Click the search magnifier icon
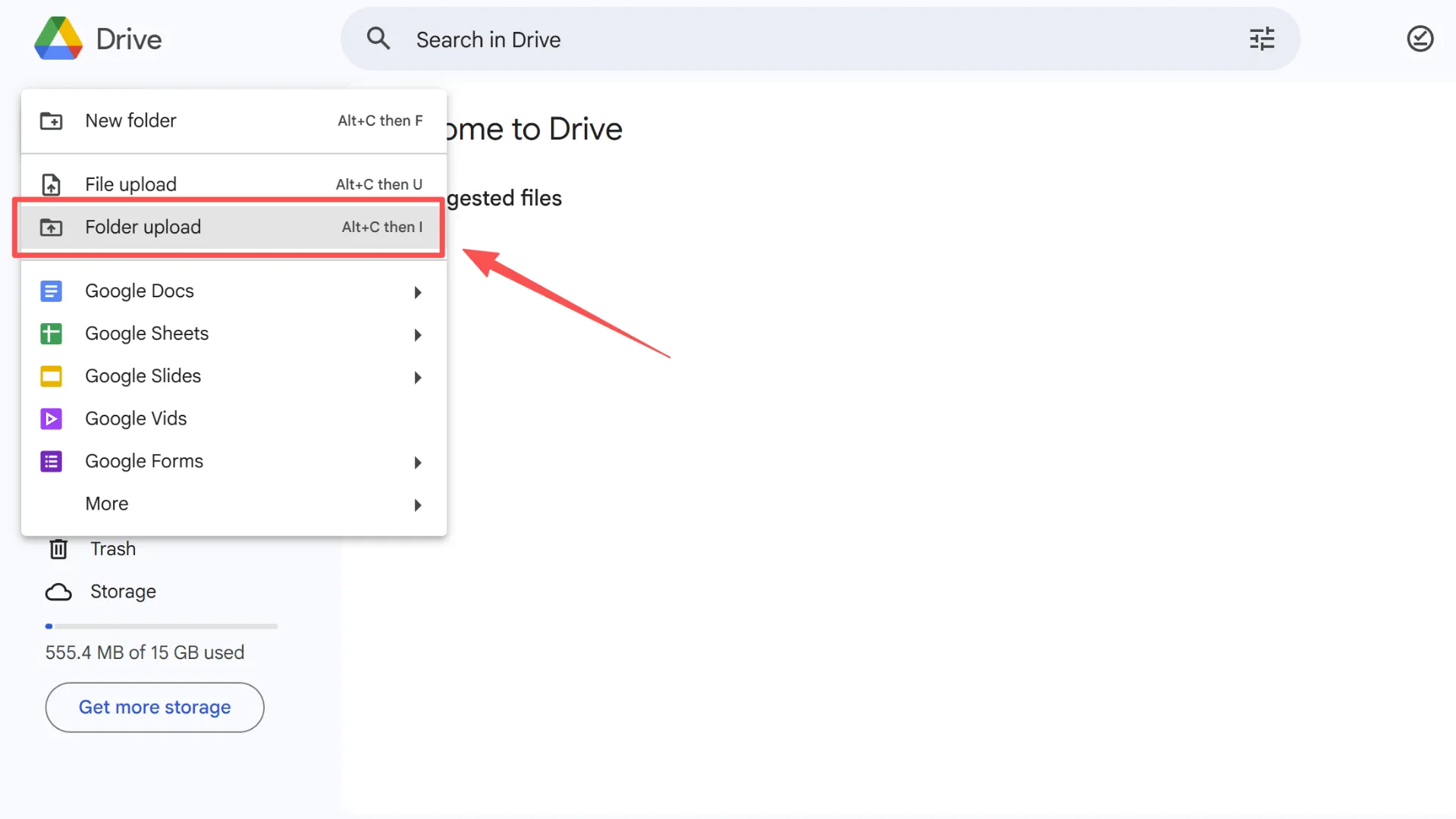 coord(378,39)
